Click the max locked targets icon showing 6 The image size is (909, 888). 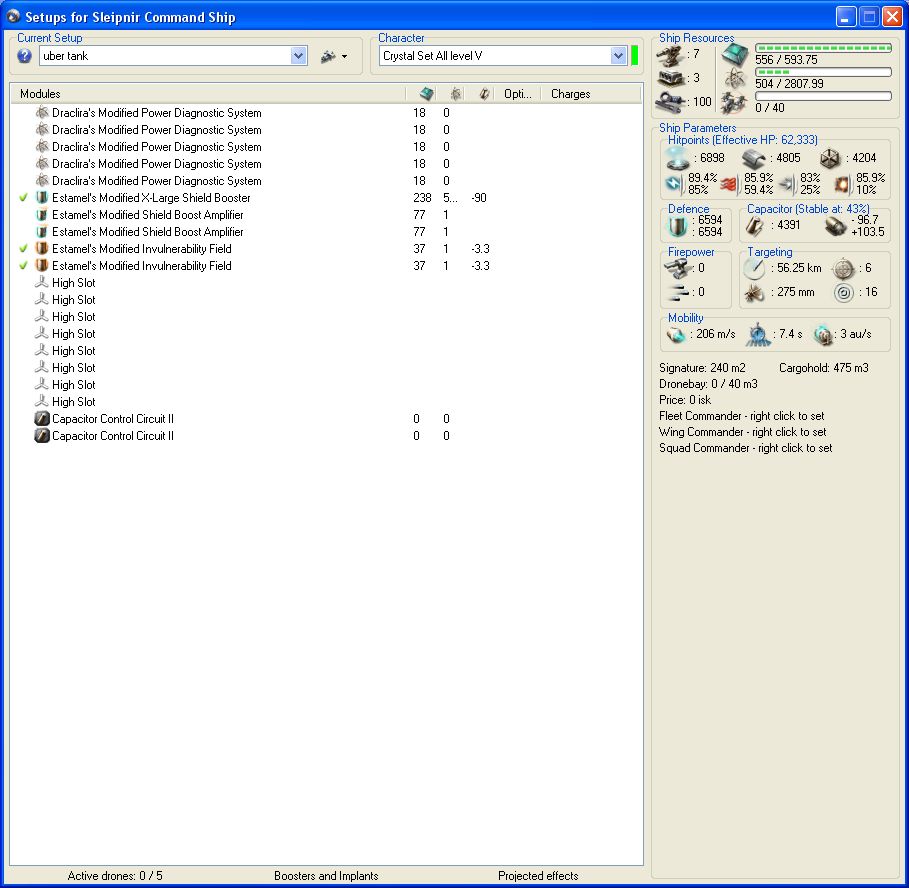843,268
